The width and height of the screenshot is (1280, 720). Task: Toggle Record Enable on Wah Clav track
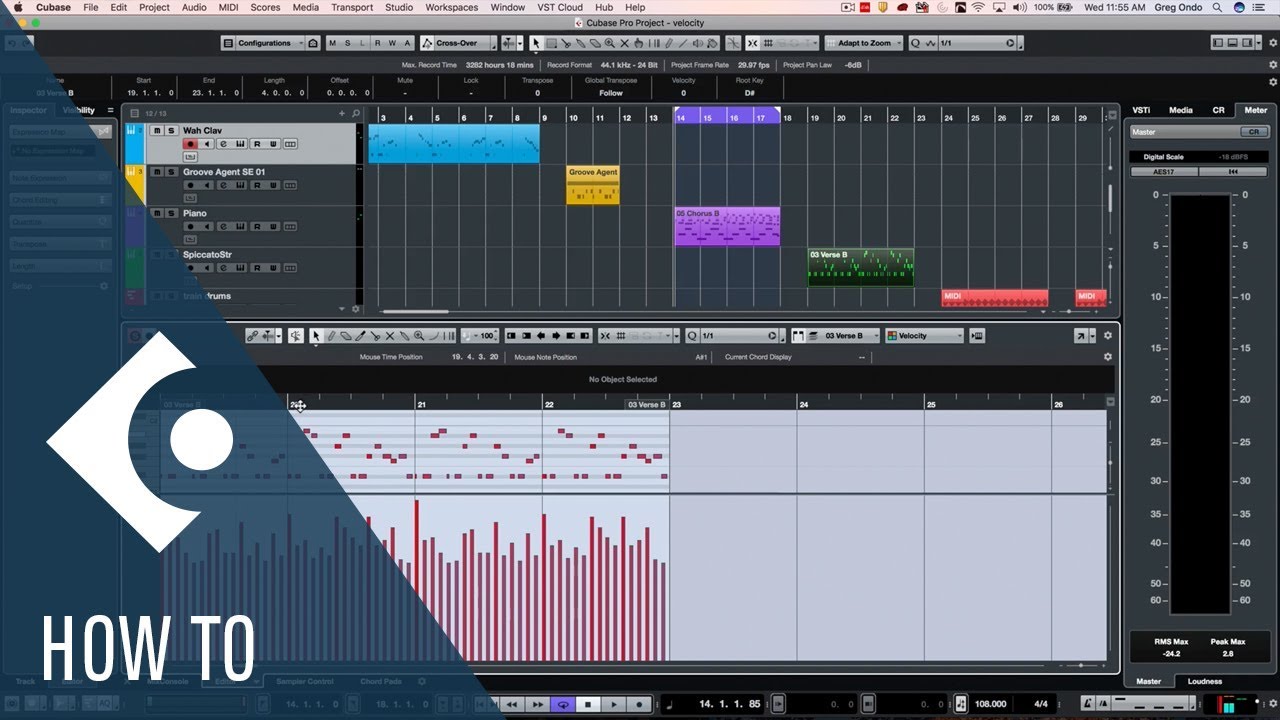191,144
